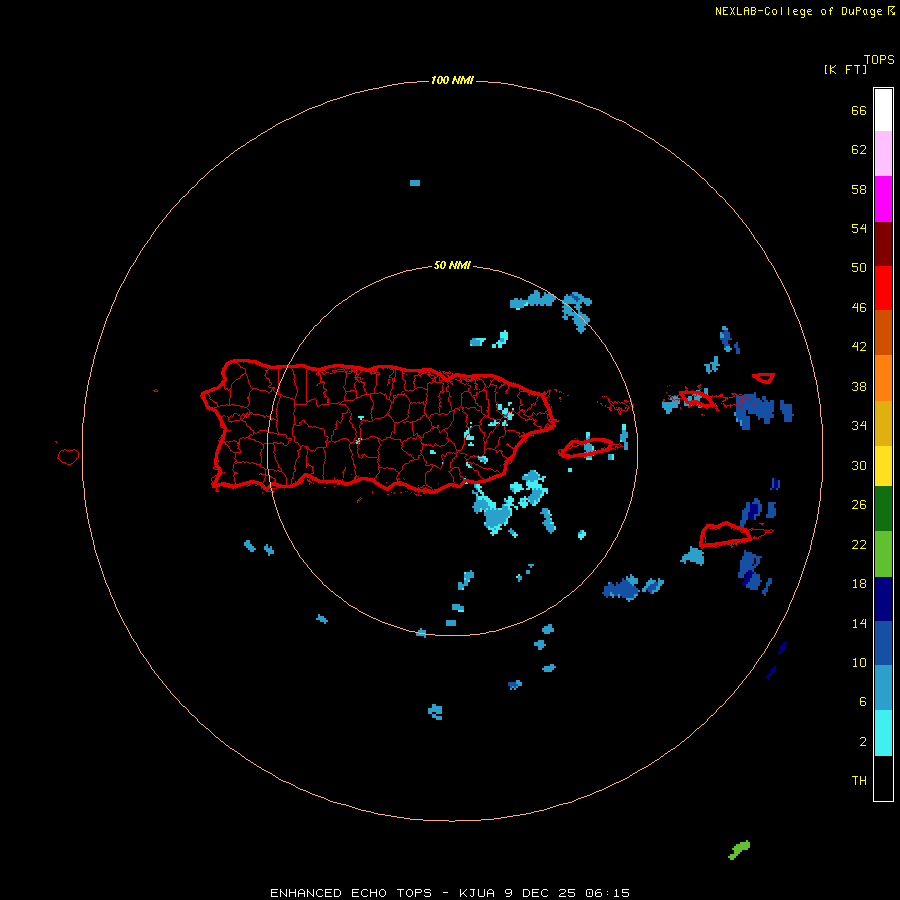This screenshot has height=900, width=900.
Task: Click the 100 NMI range ring label
Action: point(452,80)
